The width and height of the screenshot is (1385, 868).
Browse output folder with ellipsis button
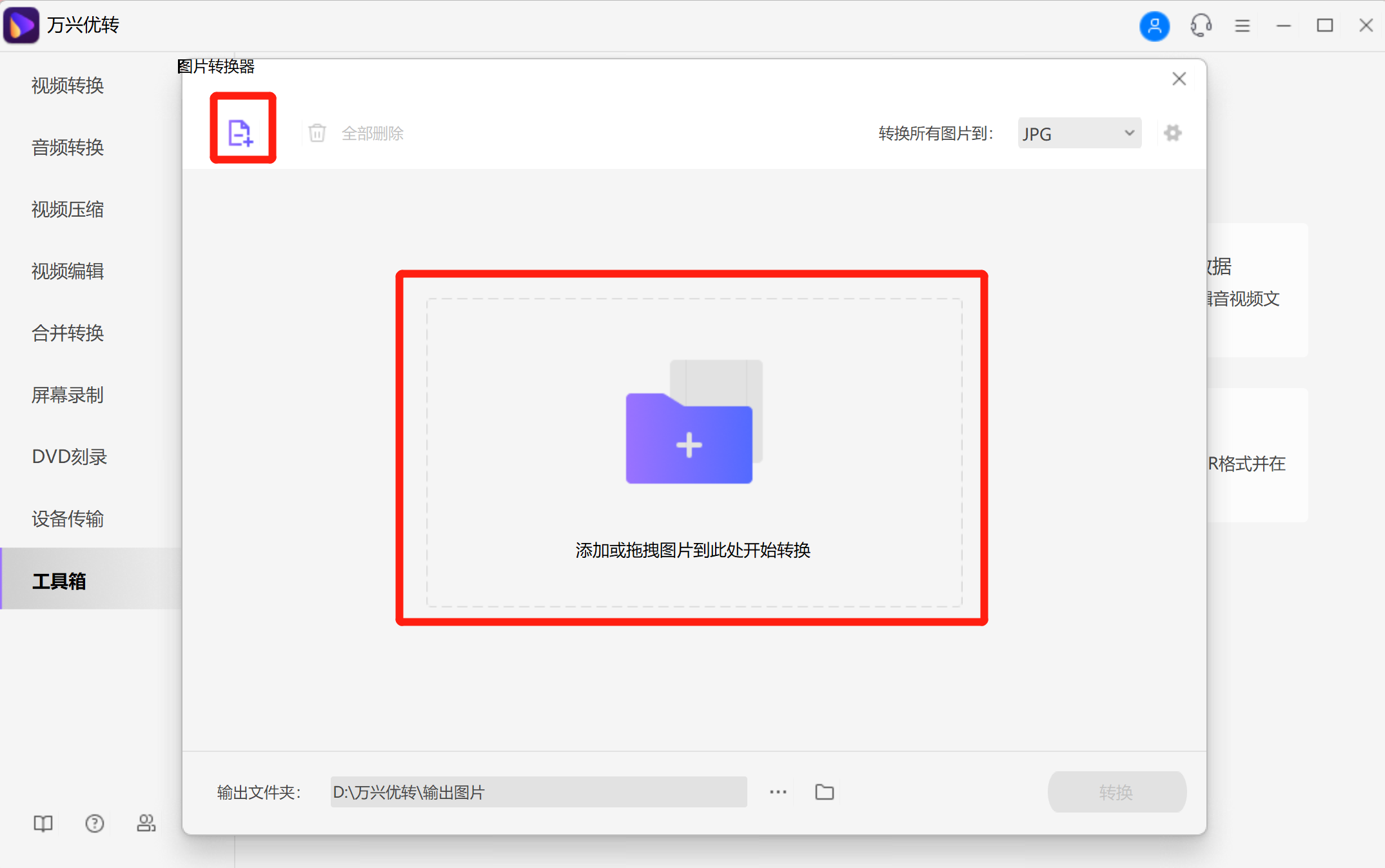click(x=778, y=792)
